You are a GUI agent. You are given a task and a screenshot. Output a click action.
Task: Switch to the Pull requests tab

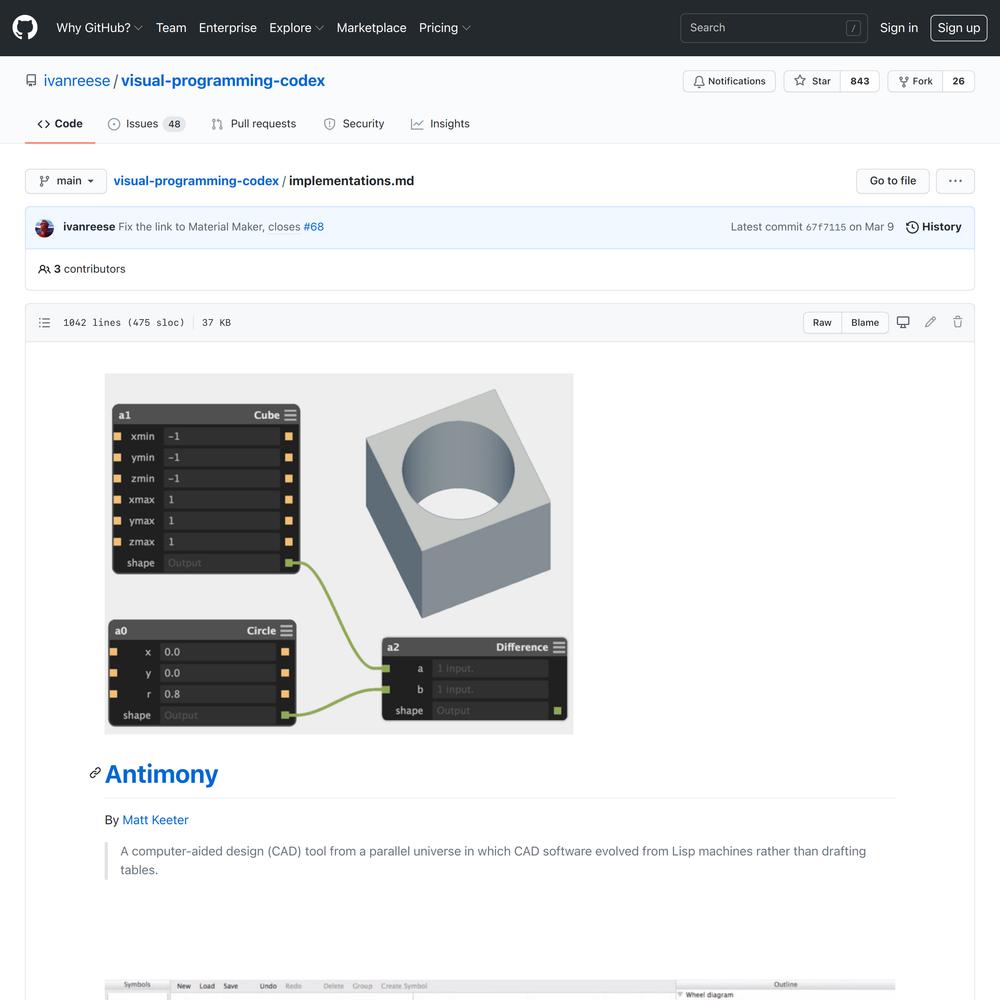click(x=254, y=124)
